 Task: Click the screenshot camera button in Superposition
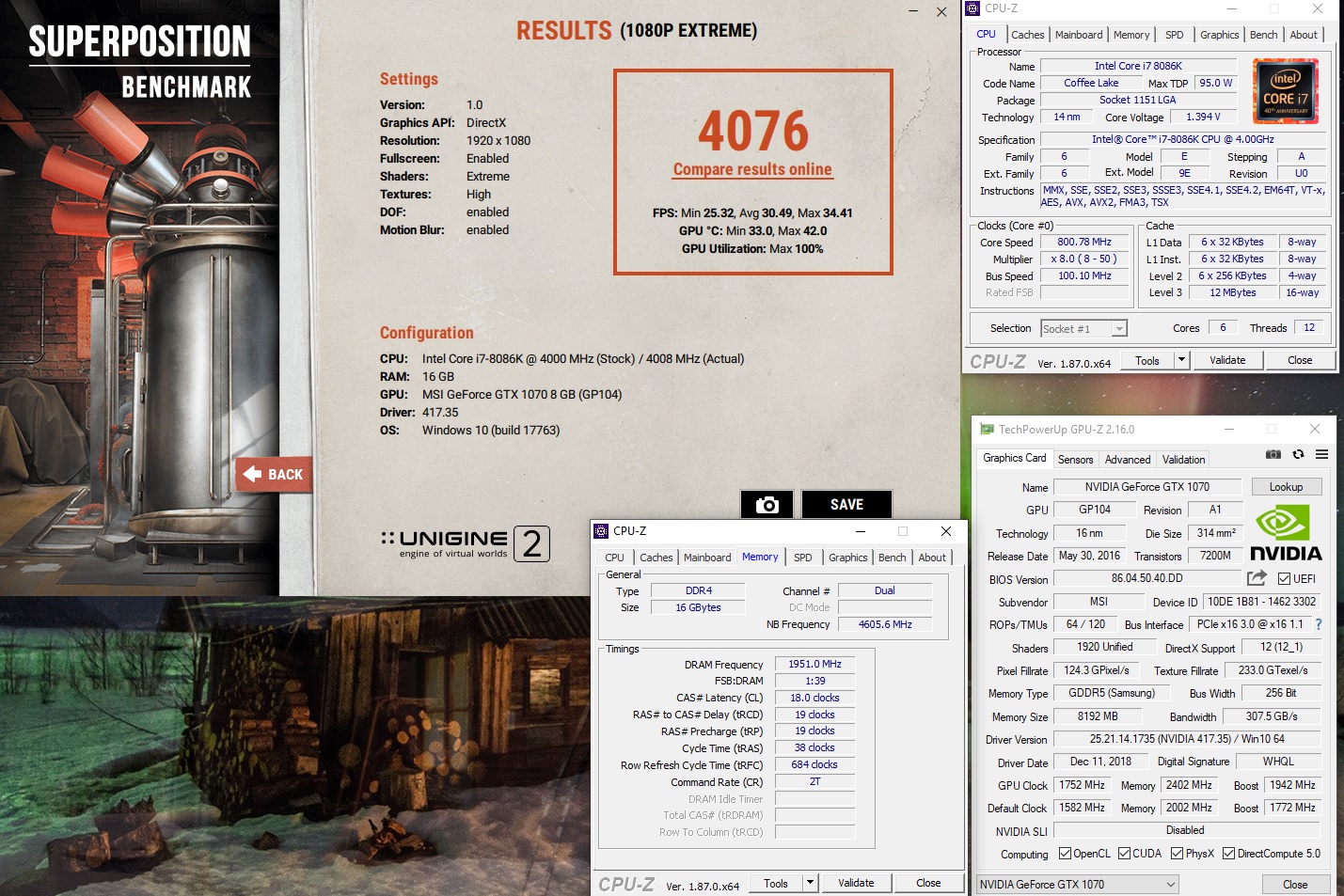[767, 505]
